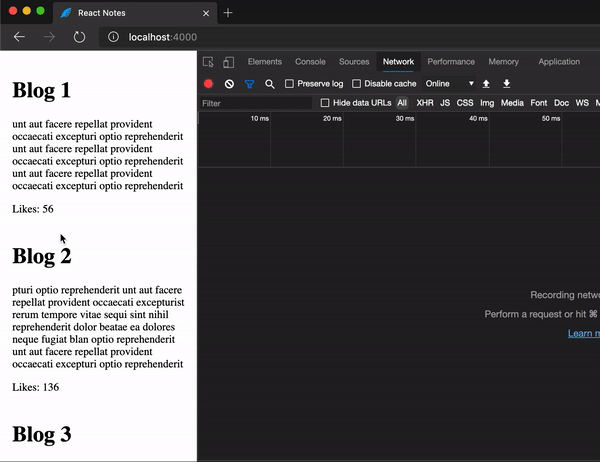Viewport: 600px width, 462px height.
Task: Switch to the Console tab
Action: 310,62
